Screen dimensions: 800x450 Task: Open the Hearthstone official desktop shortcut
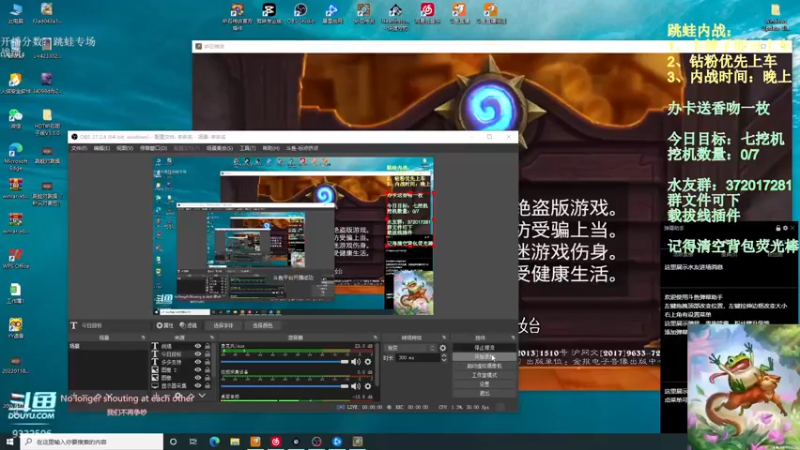point(237,15)
